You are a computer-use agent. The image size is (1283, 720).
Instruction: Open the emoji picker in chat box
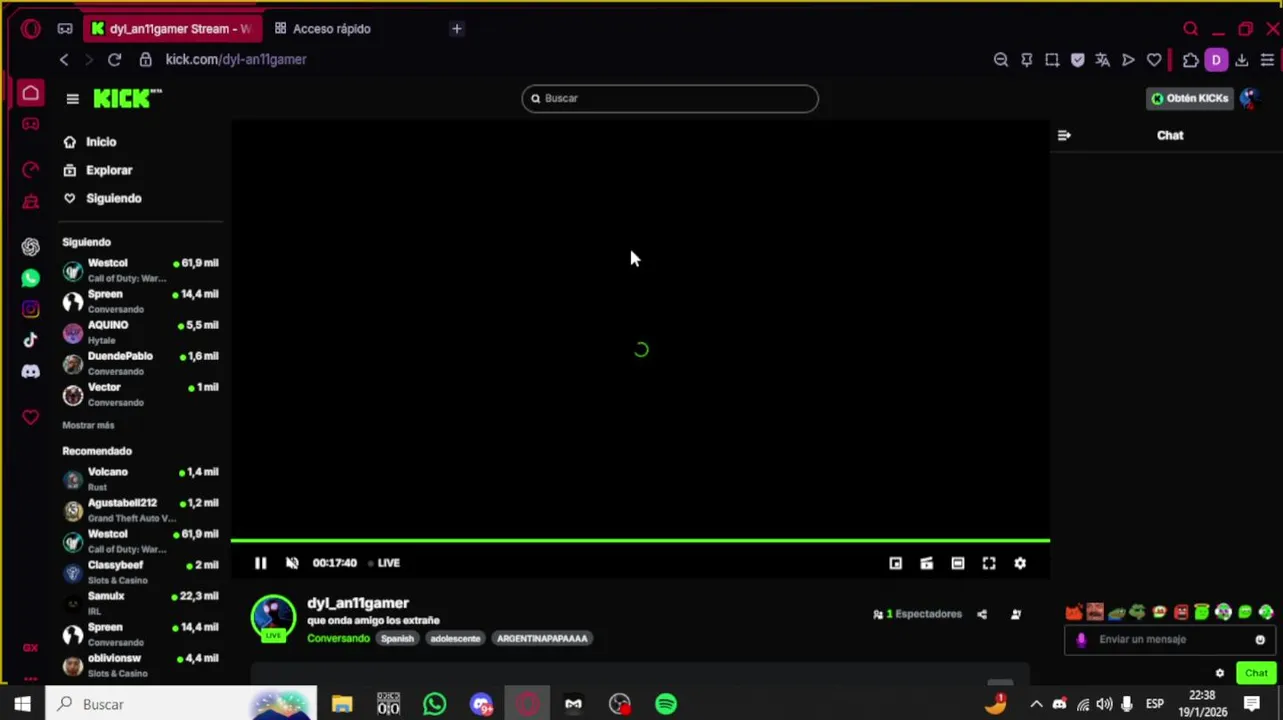1260,640
